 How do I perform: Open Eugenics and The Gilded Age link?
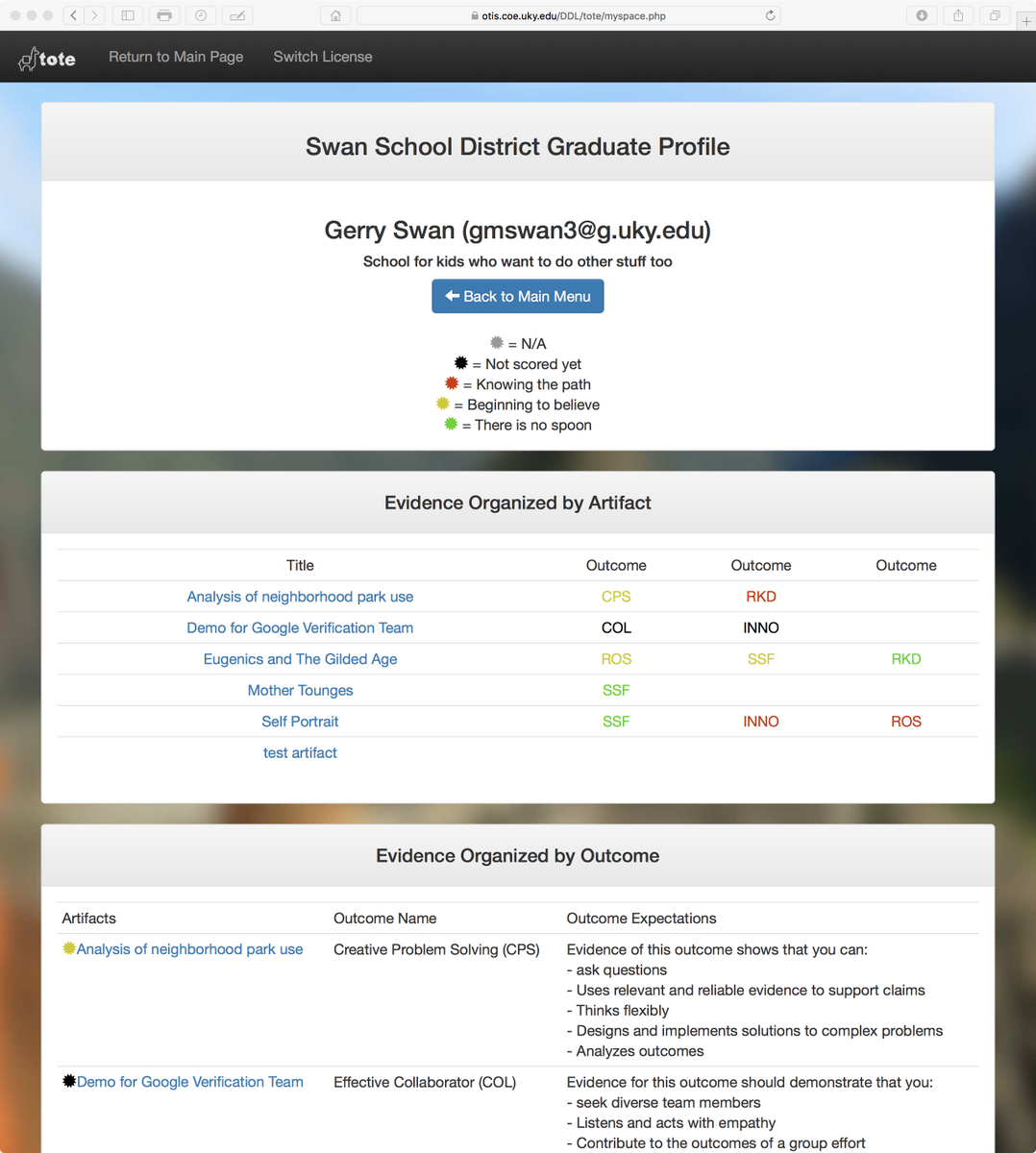pyautogui.click(x=300, y=659)
